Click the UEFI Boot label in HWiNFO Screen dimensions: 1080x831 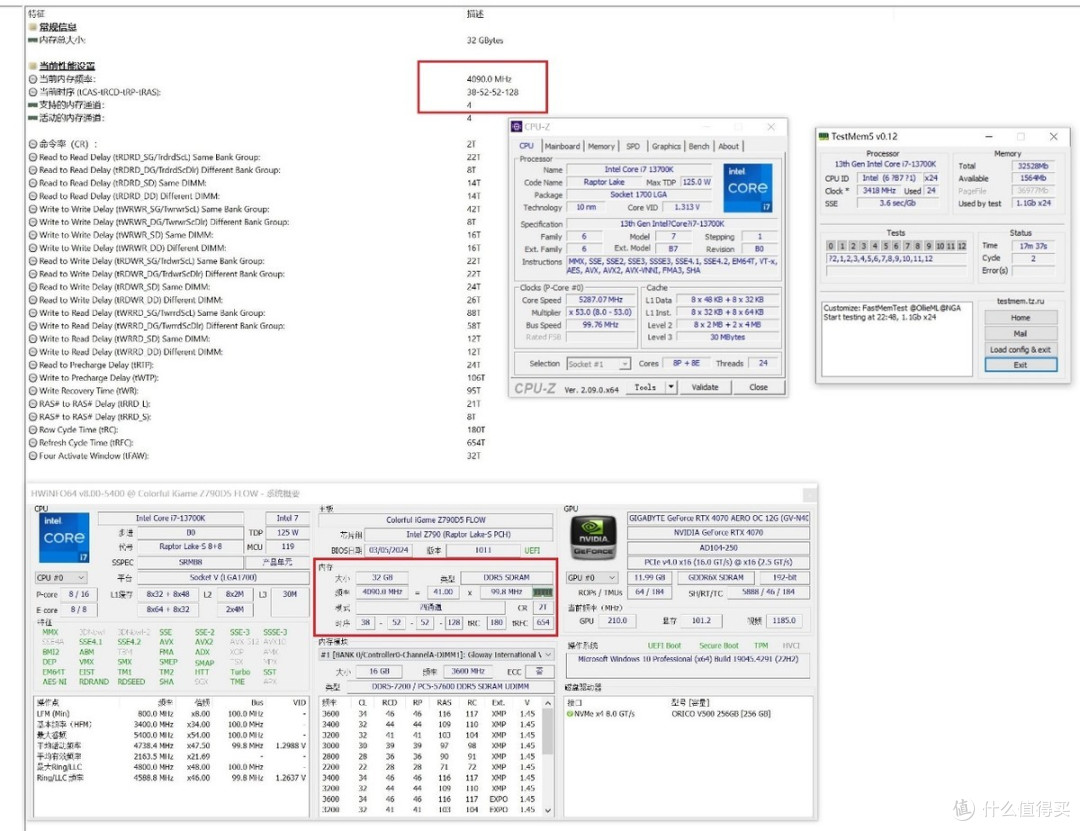tap(664, 646)
